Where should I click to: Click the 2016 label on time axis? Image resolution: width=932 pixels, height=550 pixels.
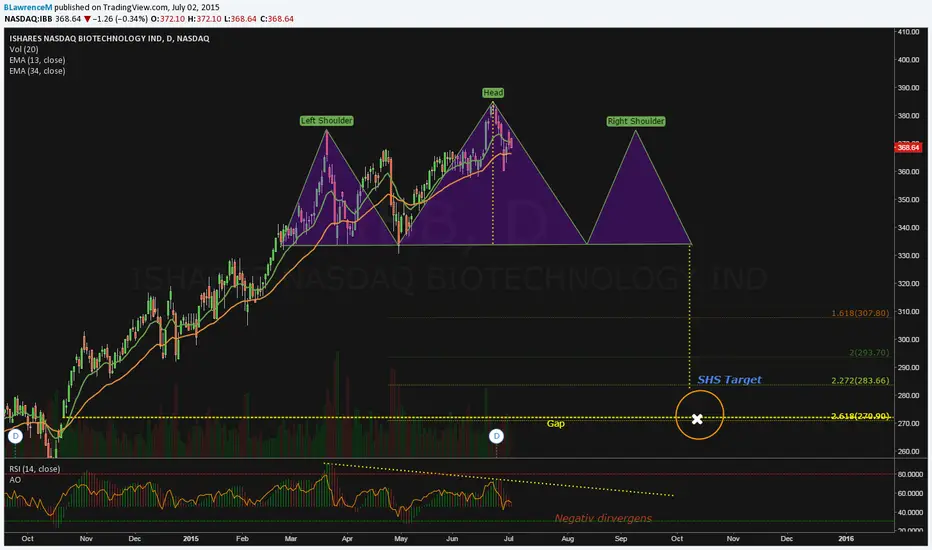846,539
